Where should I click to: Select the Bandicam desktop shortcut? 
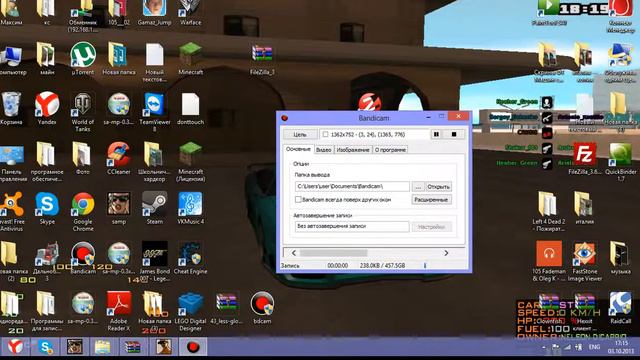tap(83, 258)
